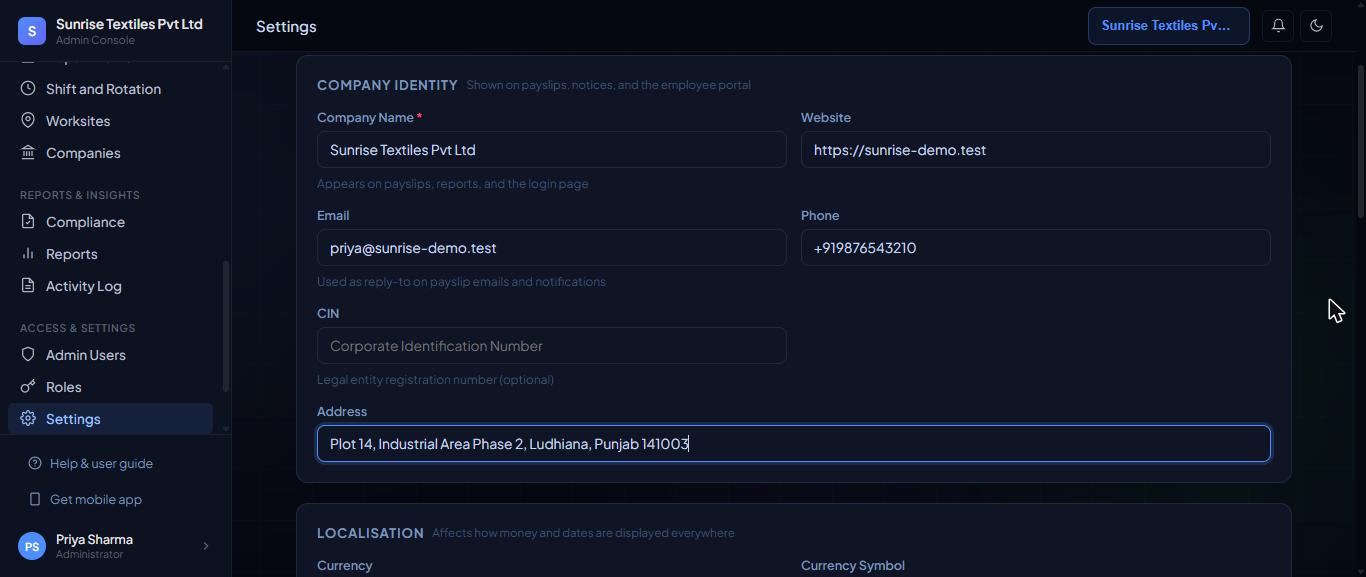Open Reports page
Viewport: 1366px width, 577px height.
click(x=110, y=254)
